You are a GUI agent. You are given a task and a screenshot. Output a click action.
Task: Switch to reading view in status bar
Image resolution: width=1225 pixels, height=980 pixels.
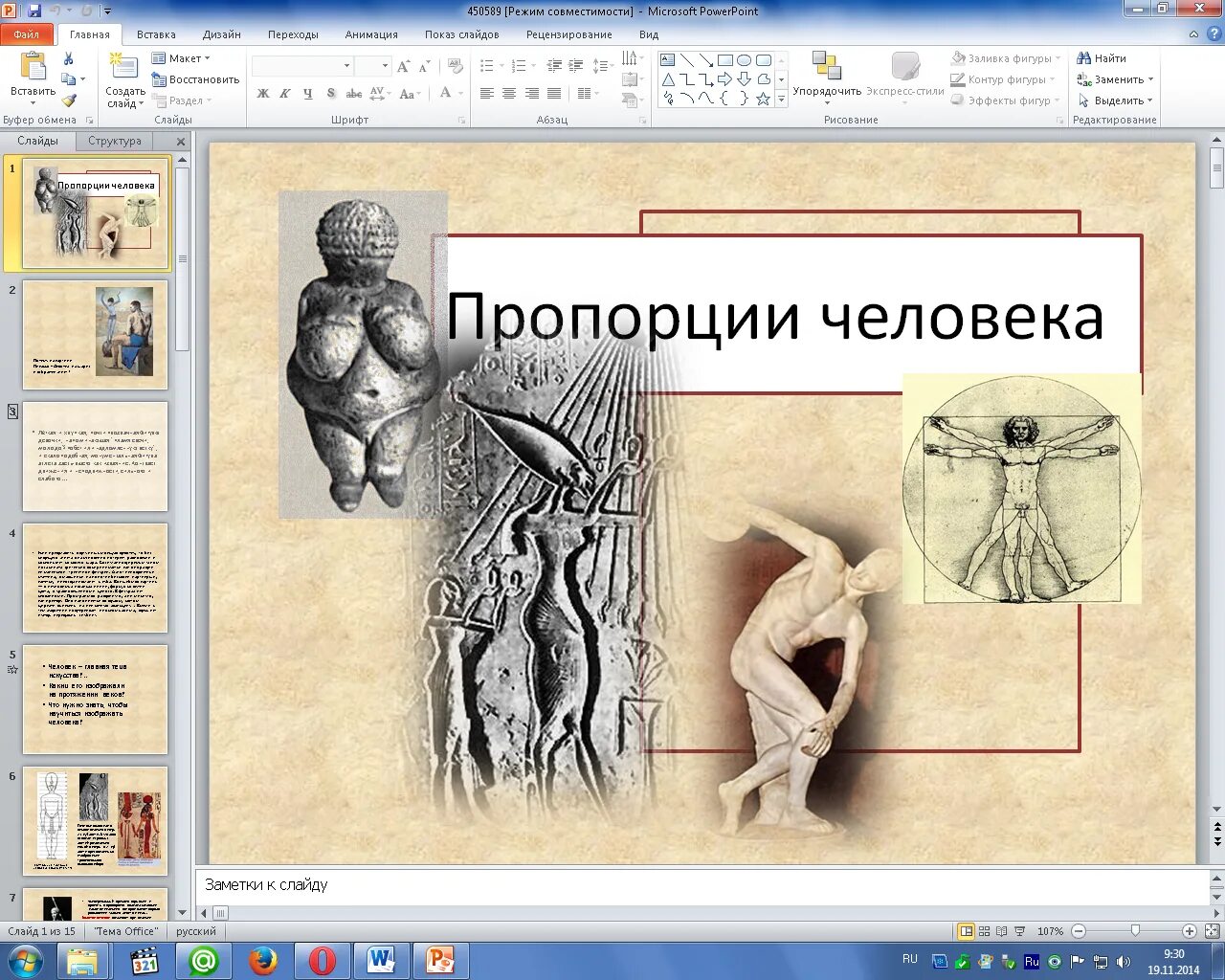[1002, 931]
